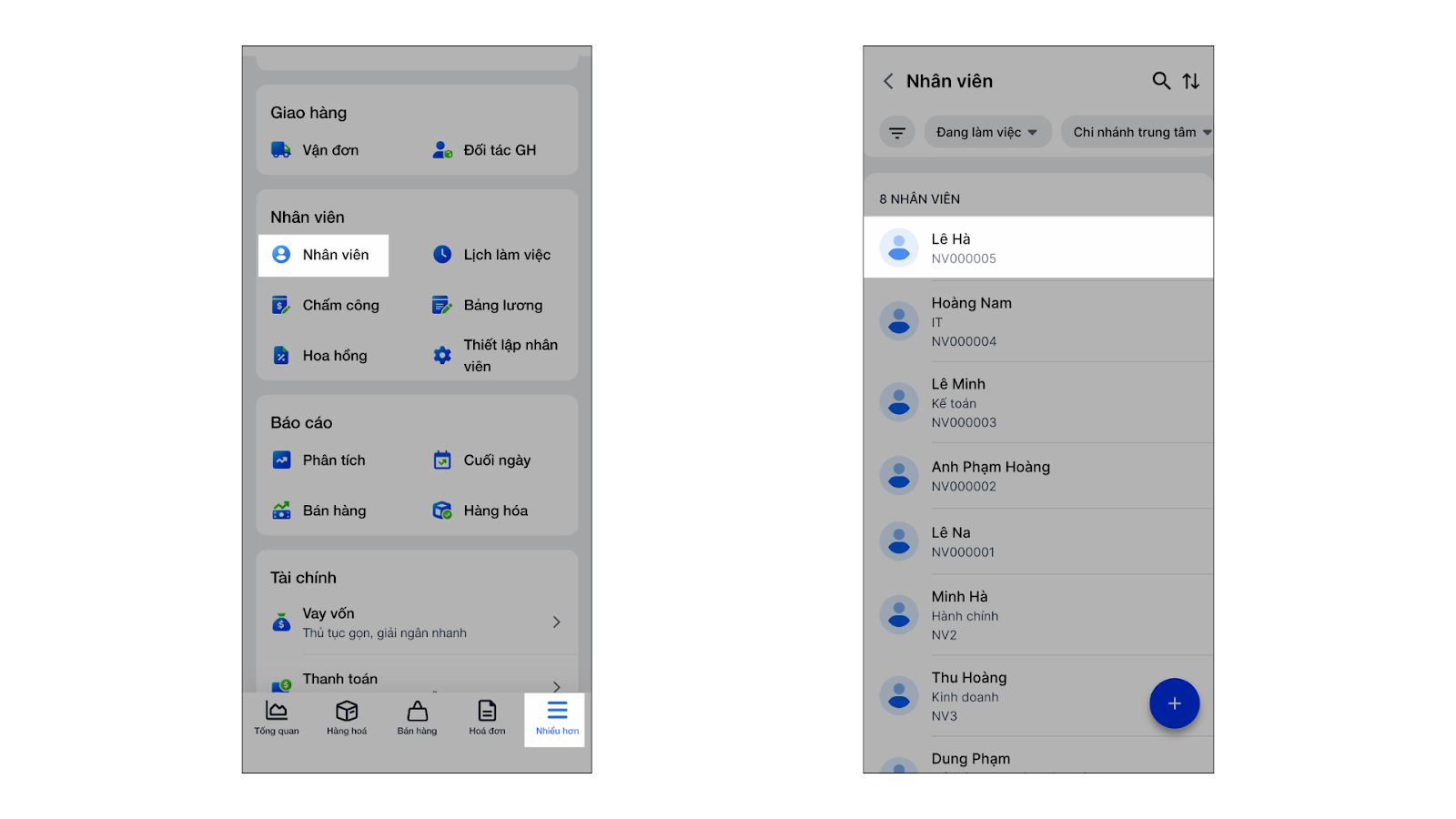Open the filter options button
The width and height of the screenshot is (1456, 819).
click(x=897, y=133)
